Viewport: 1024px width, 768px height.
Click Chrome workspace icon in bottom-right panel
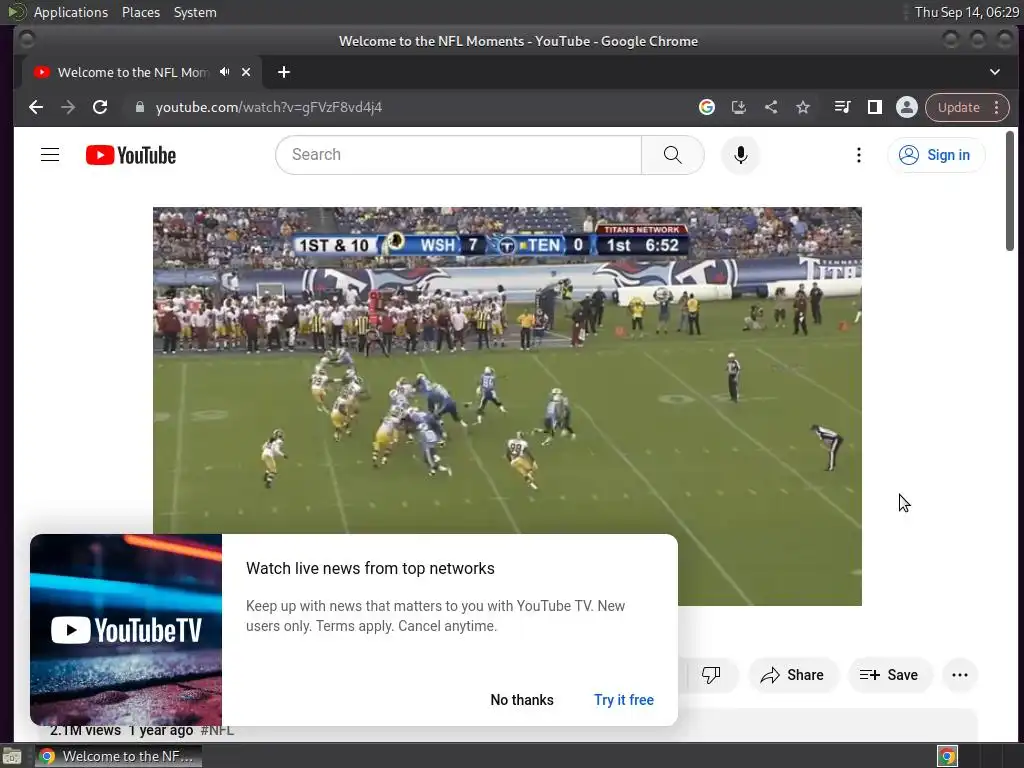coord(947,756)
